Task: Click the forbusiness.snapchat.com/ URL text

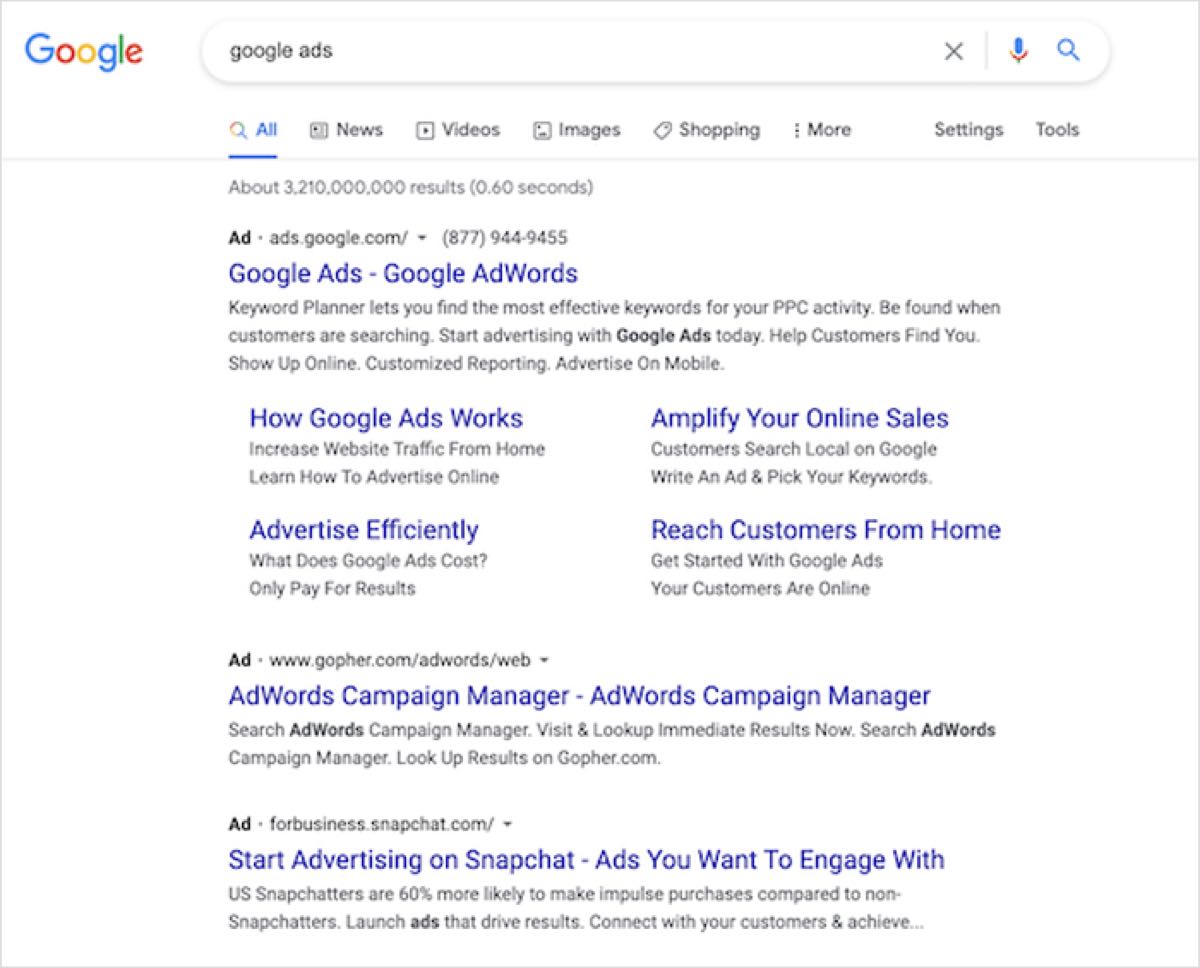Action: (x=382, y=825)
